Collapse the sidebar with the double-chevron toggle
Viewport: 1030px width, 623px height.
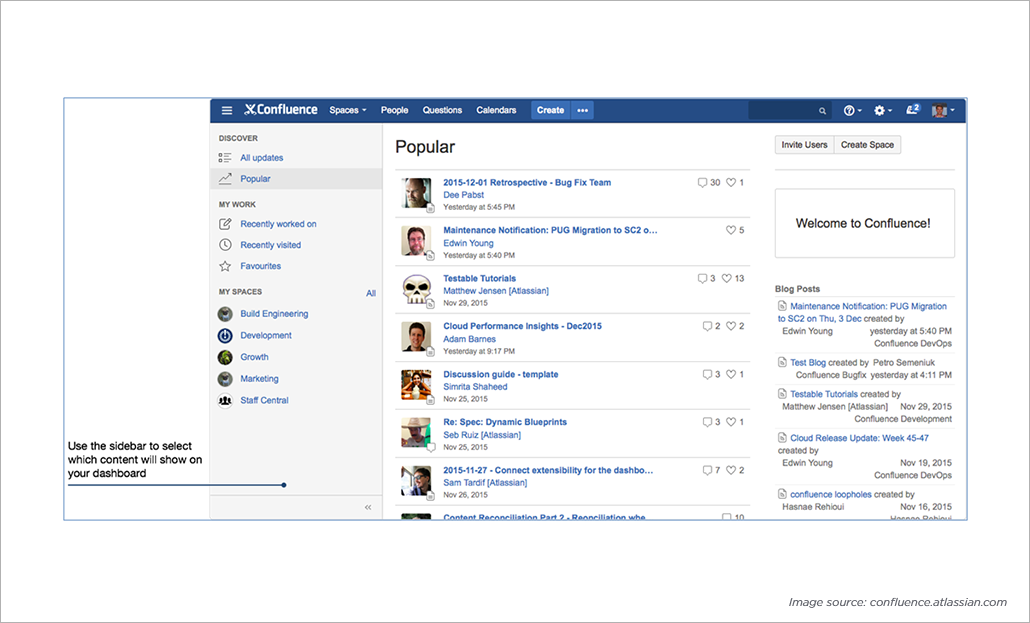368,507
